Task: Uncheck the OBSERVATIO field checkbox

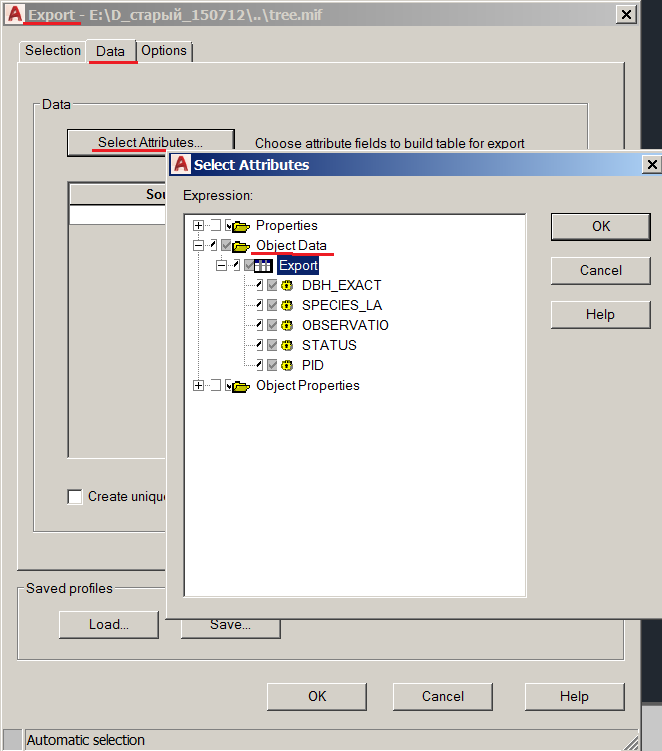Action: pyautogui.click(x=272, y=325)
